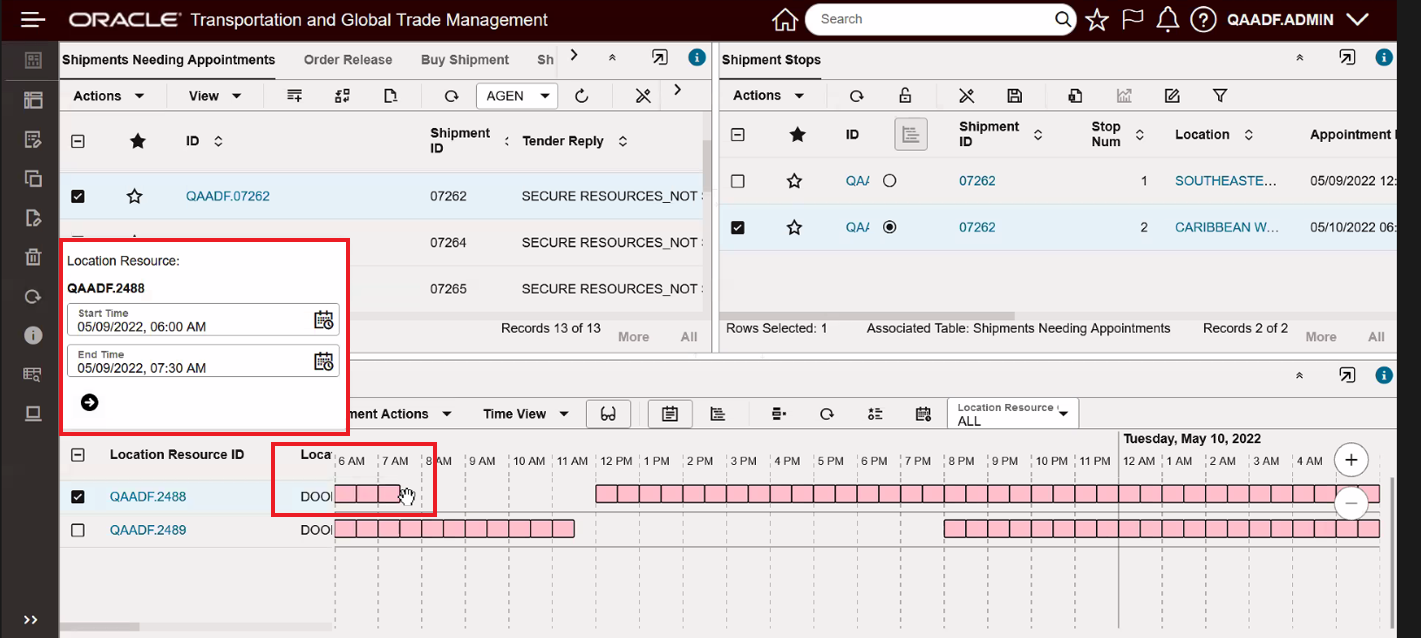Uncheck the QAADF.07262 shipment row checkbox

click(78, 196)
